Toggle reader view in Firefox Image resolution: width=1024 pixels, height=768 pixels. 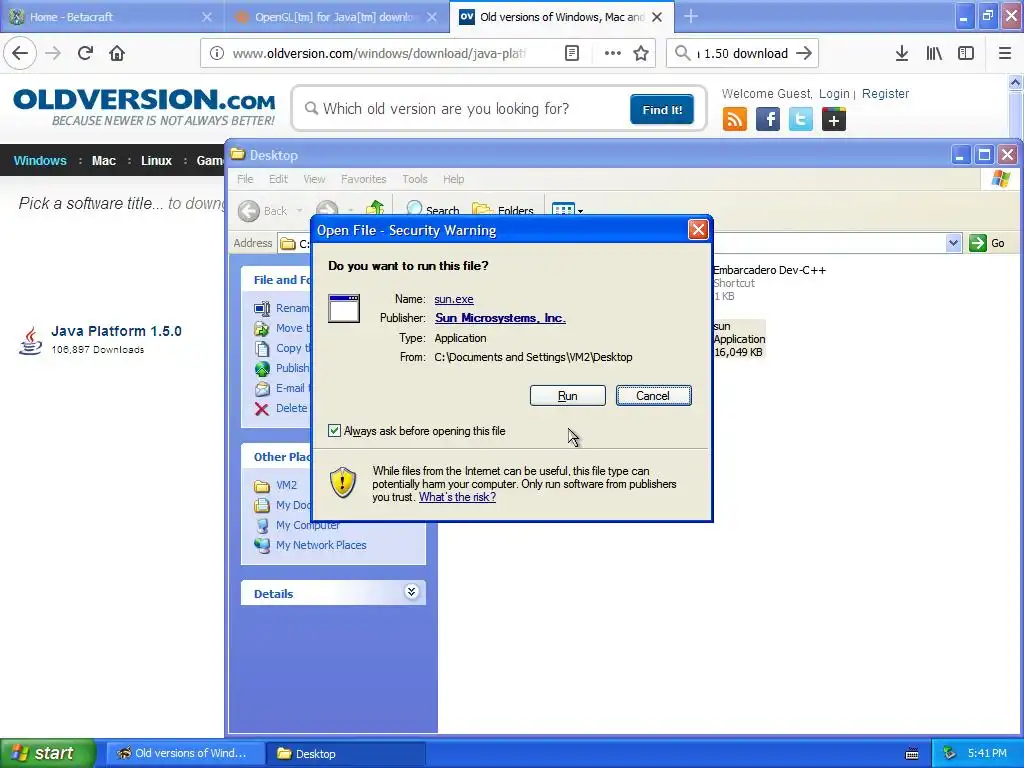point(571,53)
